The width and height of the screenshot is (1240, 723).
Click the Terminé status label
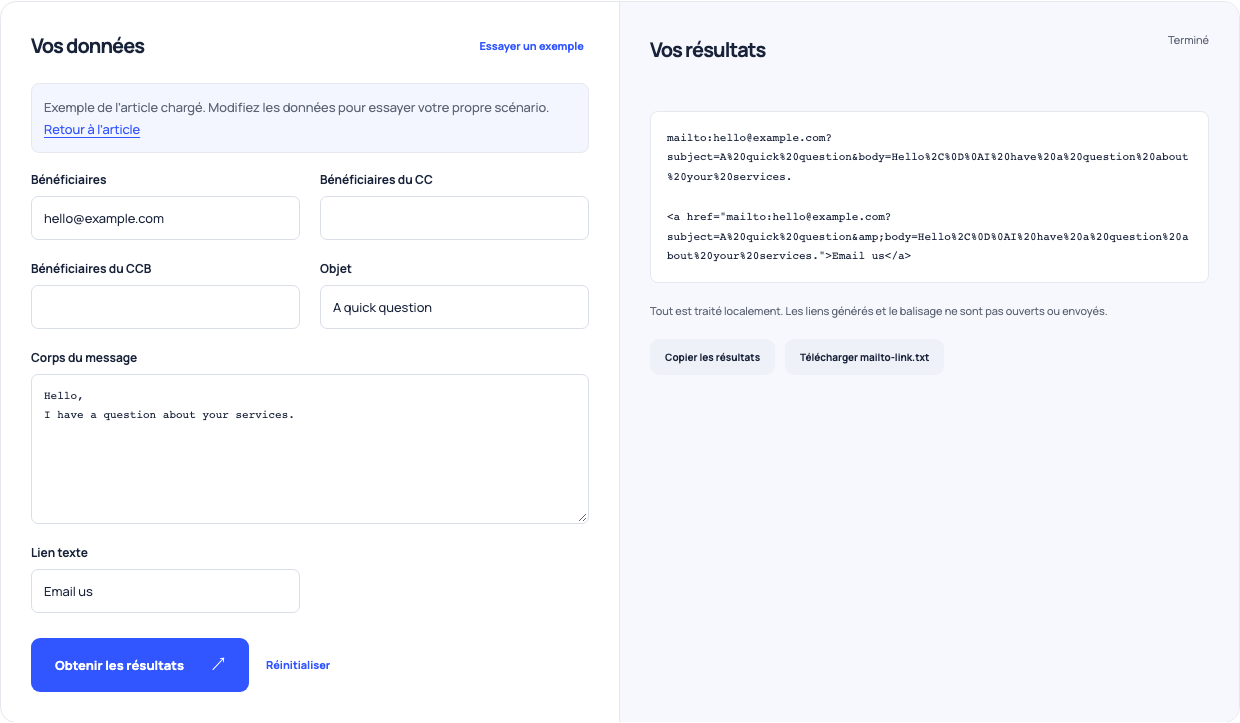click(x=1188, y=40)
